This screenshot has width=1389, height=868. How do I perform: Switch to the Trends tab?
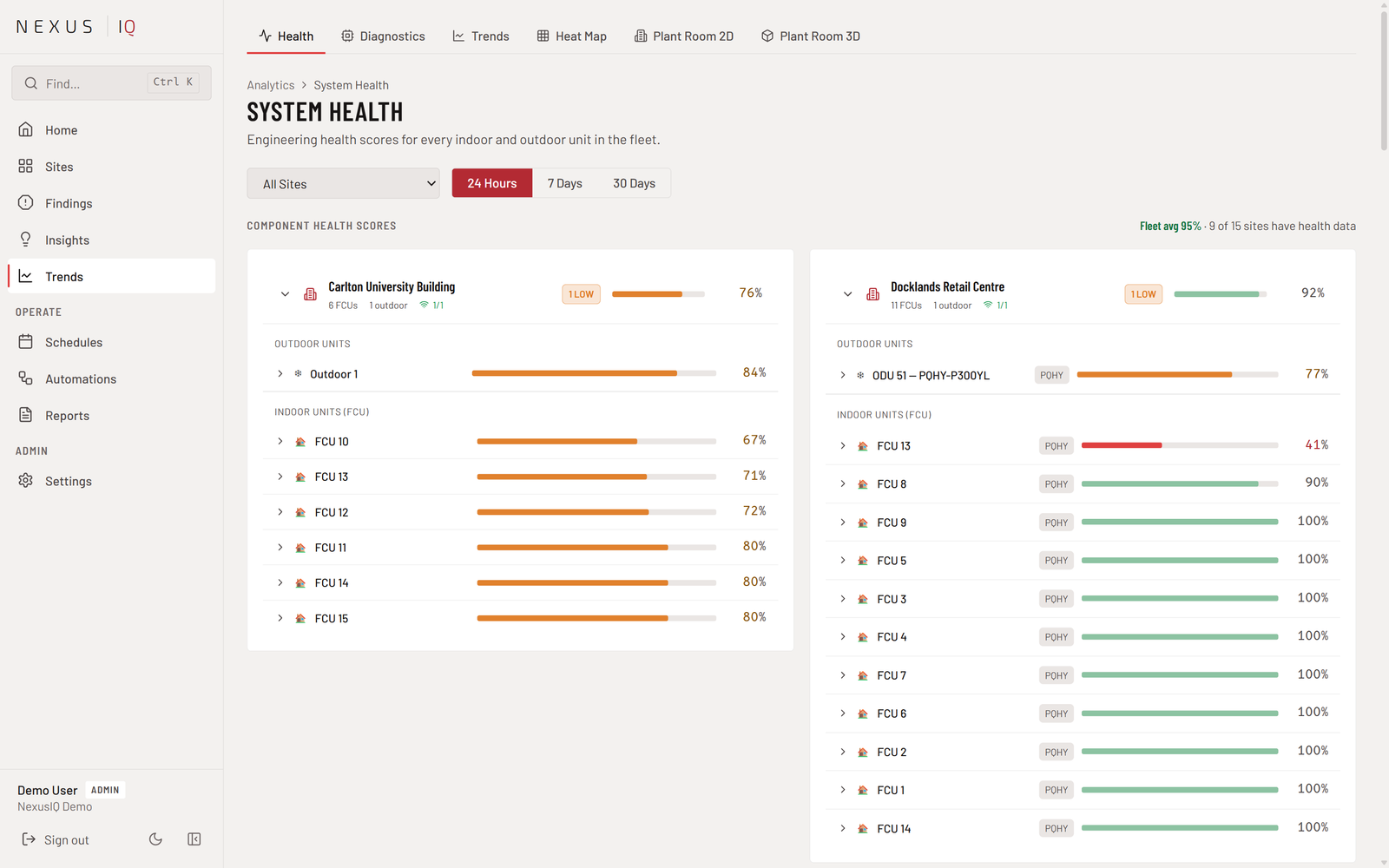click(481, 36)
